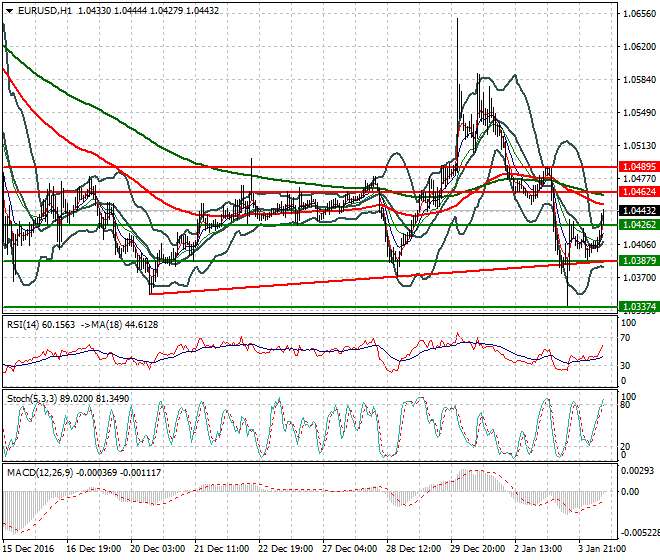
Task: Click the 1.03879 green support price label
Action: [x=639, y=261]
